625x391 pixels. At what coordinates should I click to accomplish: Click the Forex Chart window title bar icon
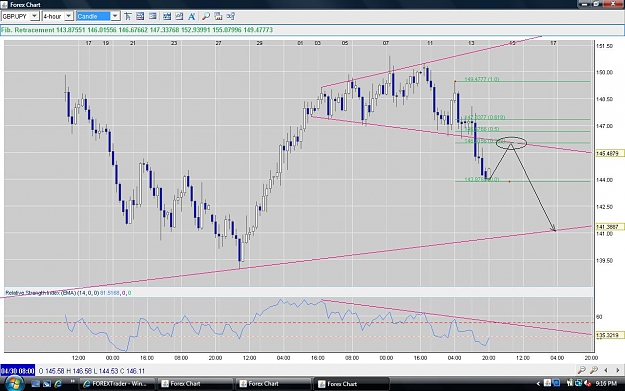click(4, 4)
